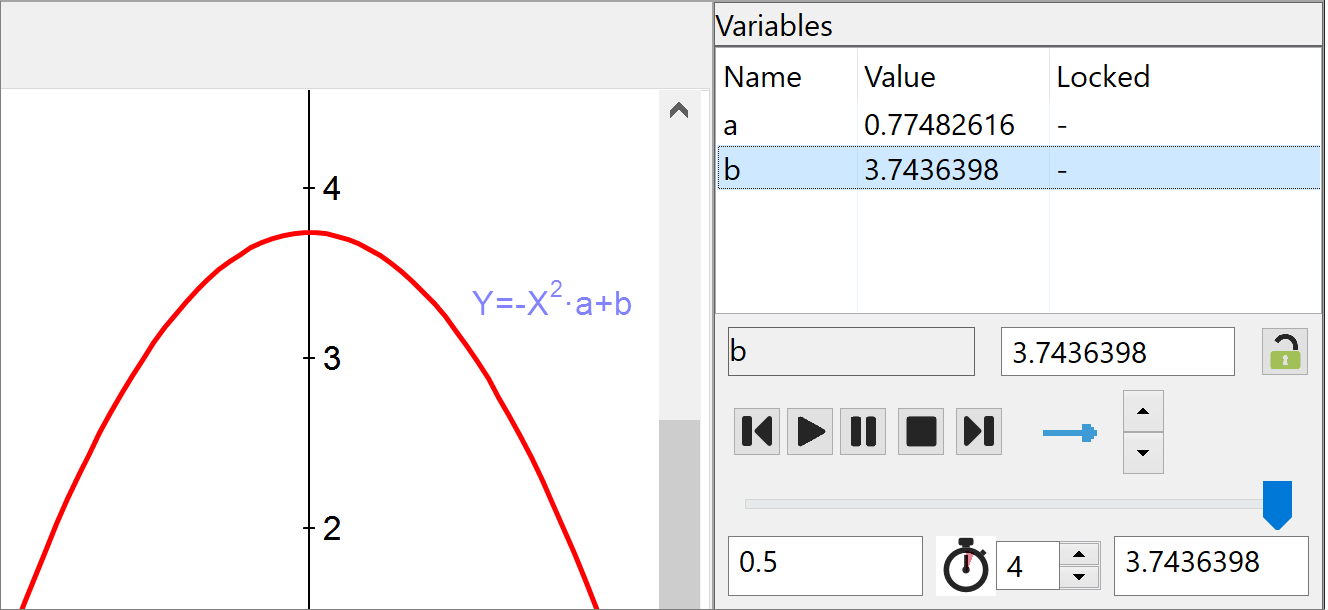Click the value stepper down arrow

pyautogui.click(x=1143, y=455)
